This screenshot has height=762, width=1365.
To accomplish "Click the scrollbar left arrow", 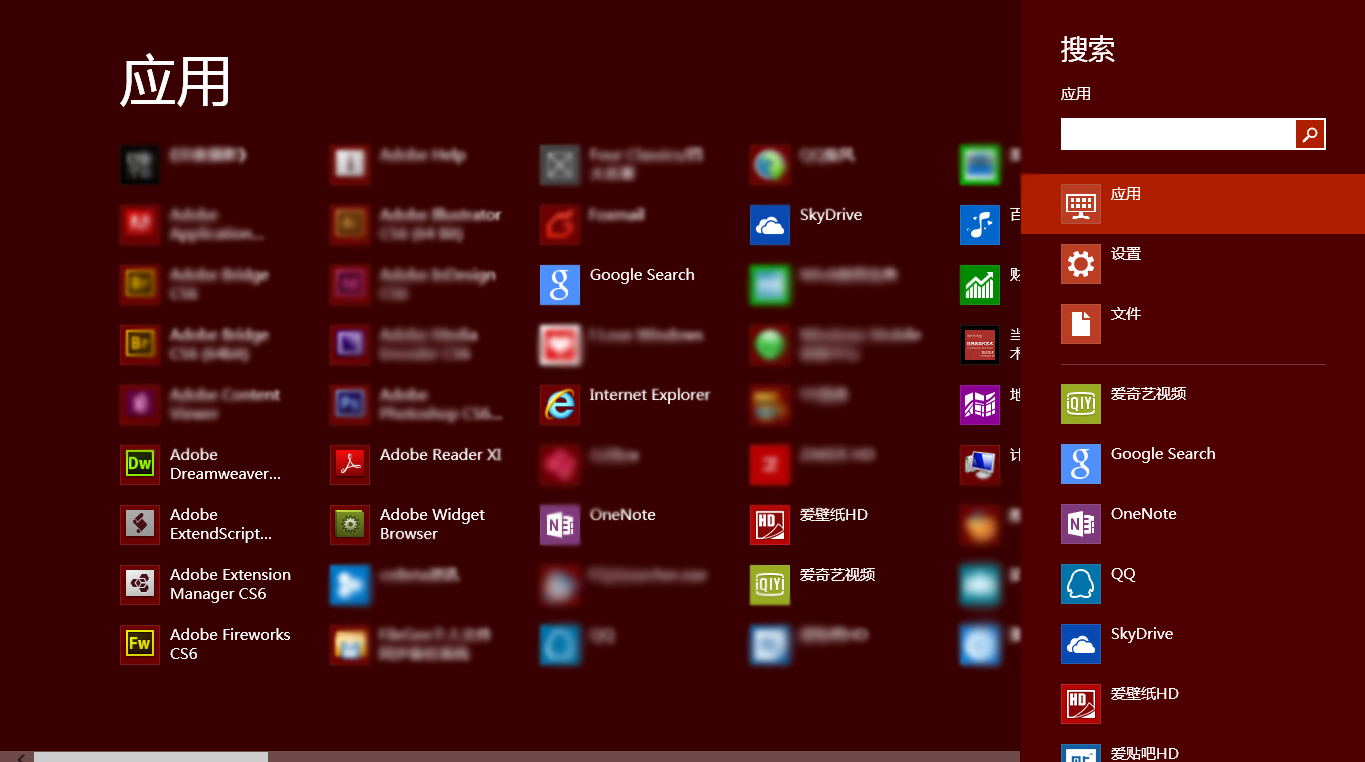I will [20, 757].
